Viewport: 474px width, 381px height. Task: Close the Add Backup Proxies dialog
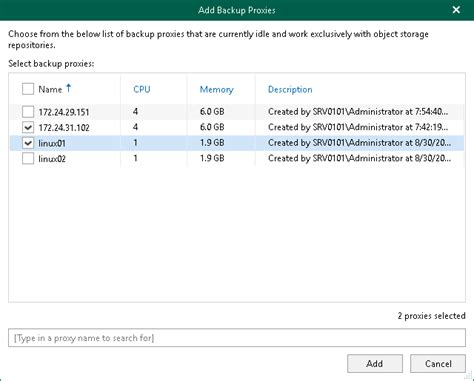(456, 10)
